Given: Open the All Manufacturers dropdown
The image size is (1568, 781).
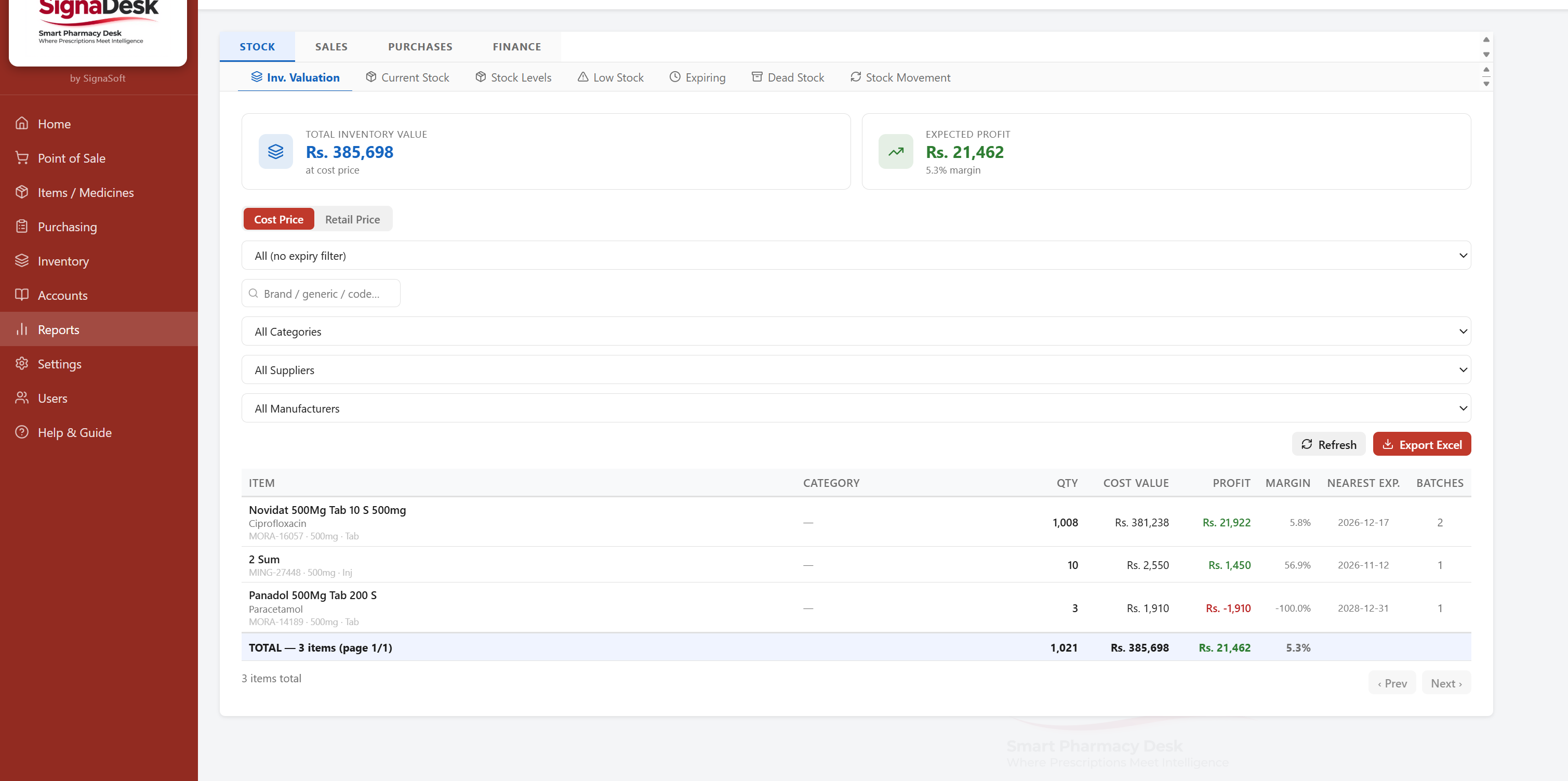Looking at the screenshot, I should [855, 408].
